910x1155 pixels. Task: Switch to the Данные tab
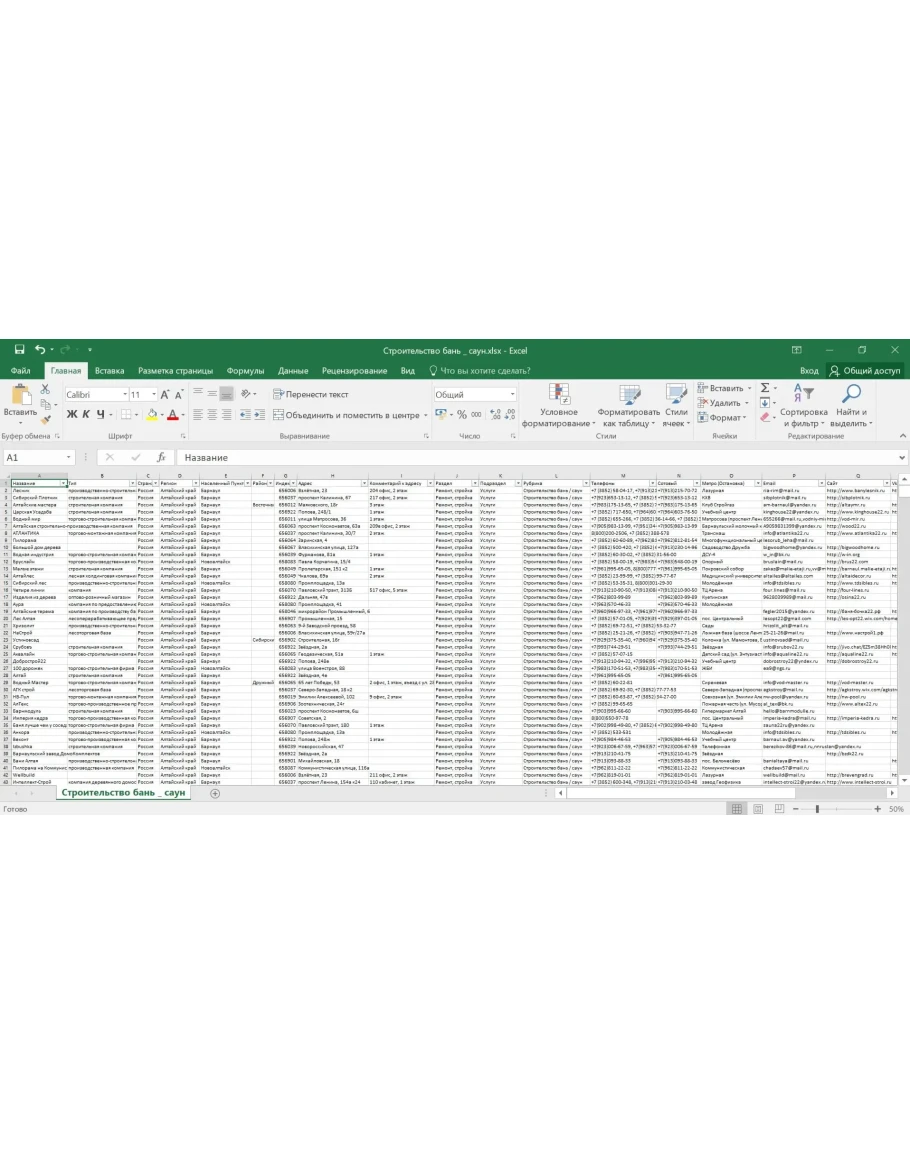coord(293,371)
